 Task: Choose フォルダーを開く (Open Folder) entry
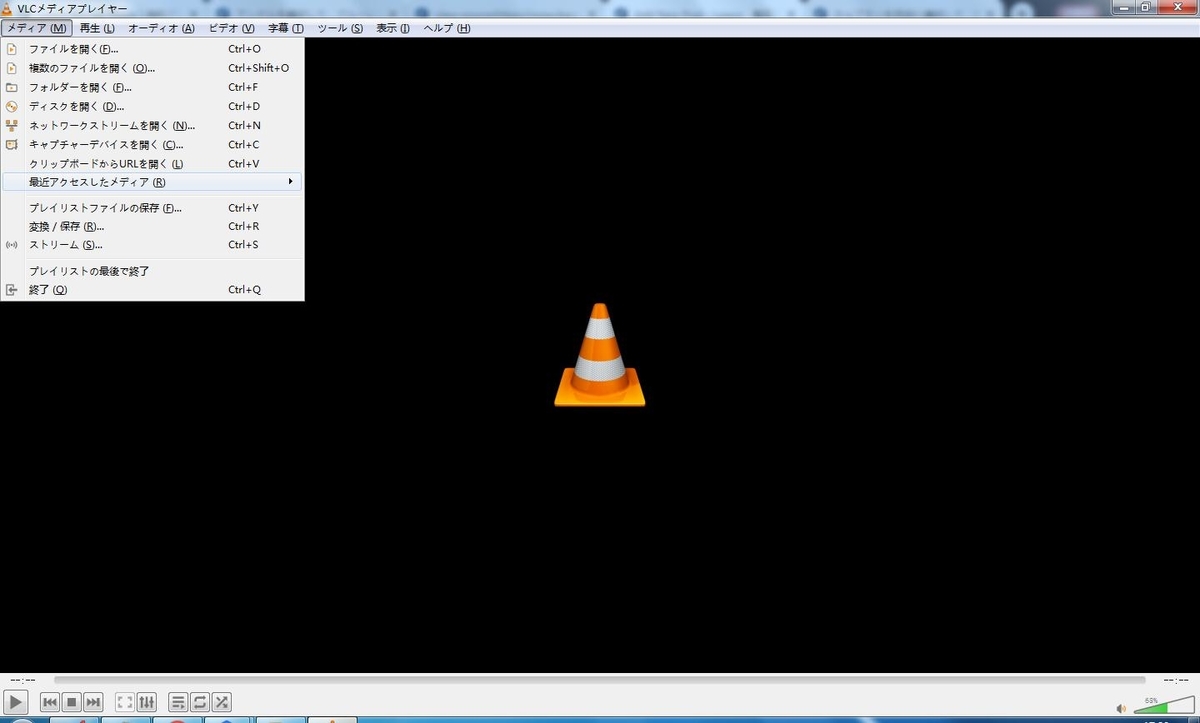tap(152, 87)
